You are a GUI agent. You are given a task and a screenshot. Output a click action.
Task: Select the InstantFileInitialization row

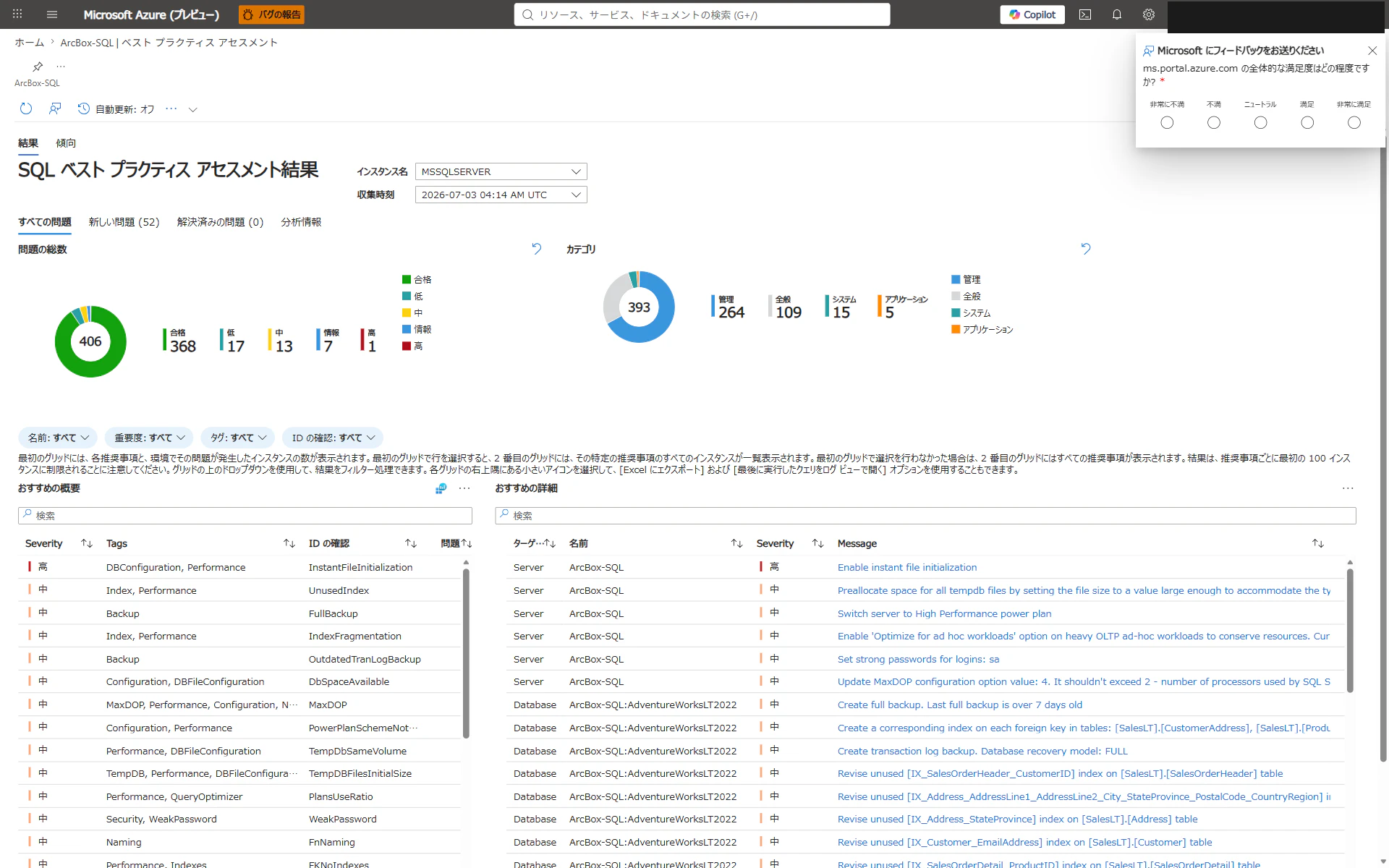(x=239, y=567)
